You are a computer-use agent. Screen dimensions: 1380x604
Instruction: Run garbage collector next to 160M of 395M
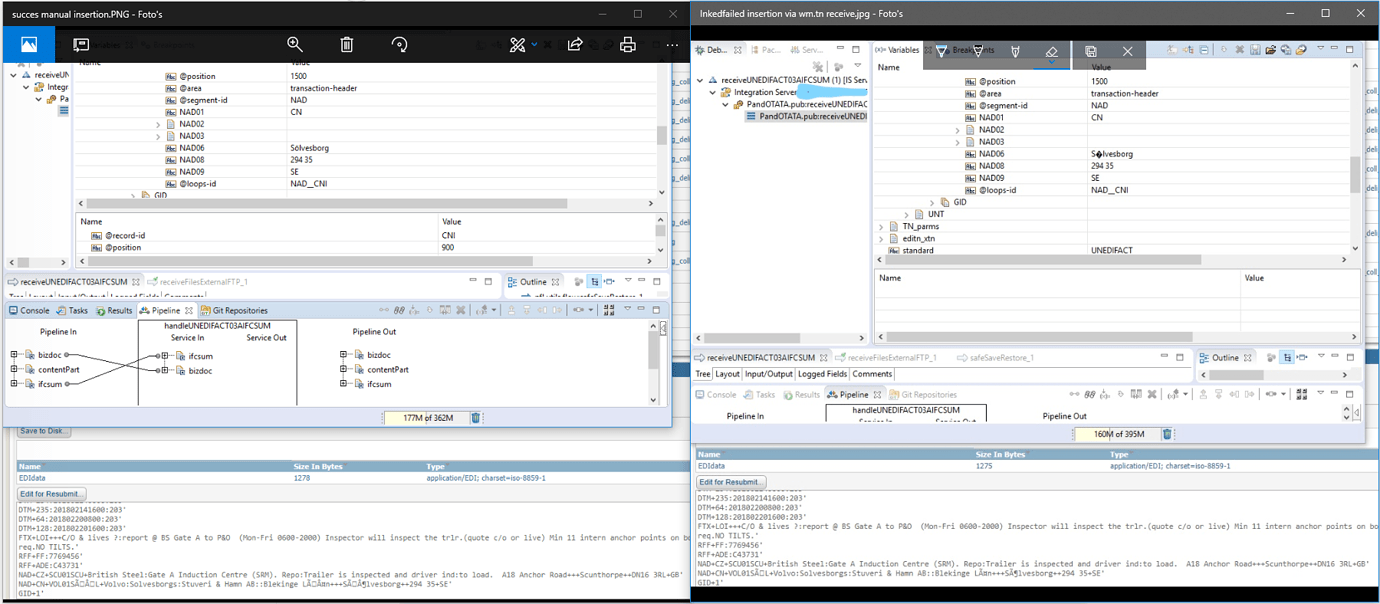click(x=1167, y=434)
